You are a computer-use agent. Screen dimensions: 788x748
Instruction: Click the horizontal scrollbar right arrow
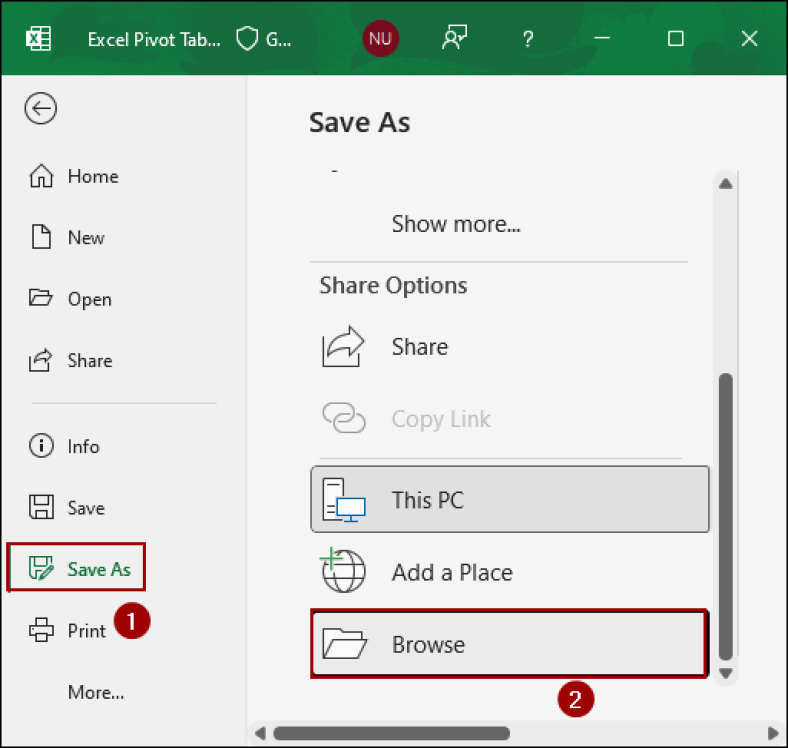point(773,733)
